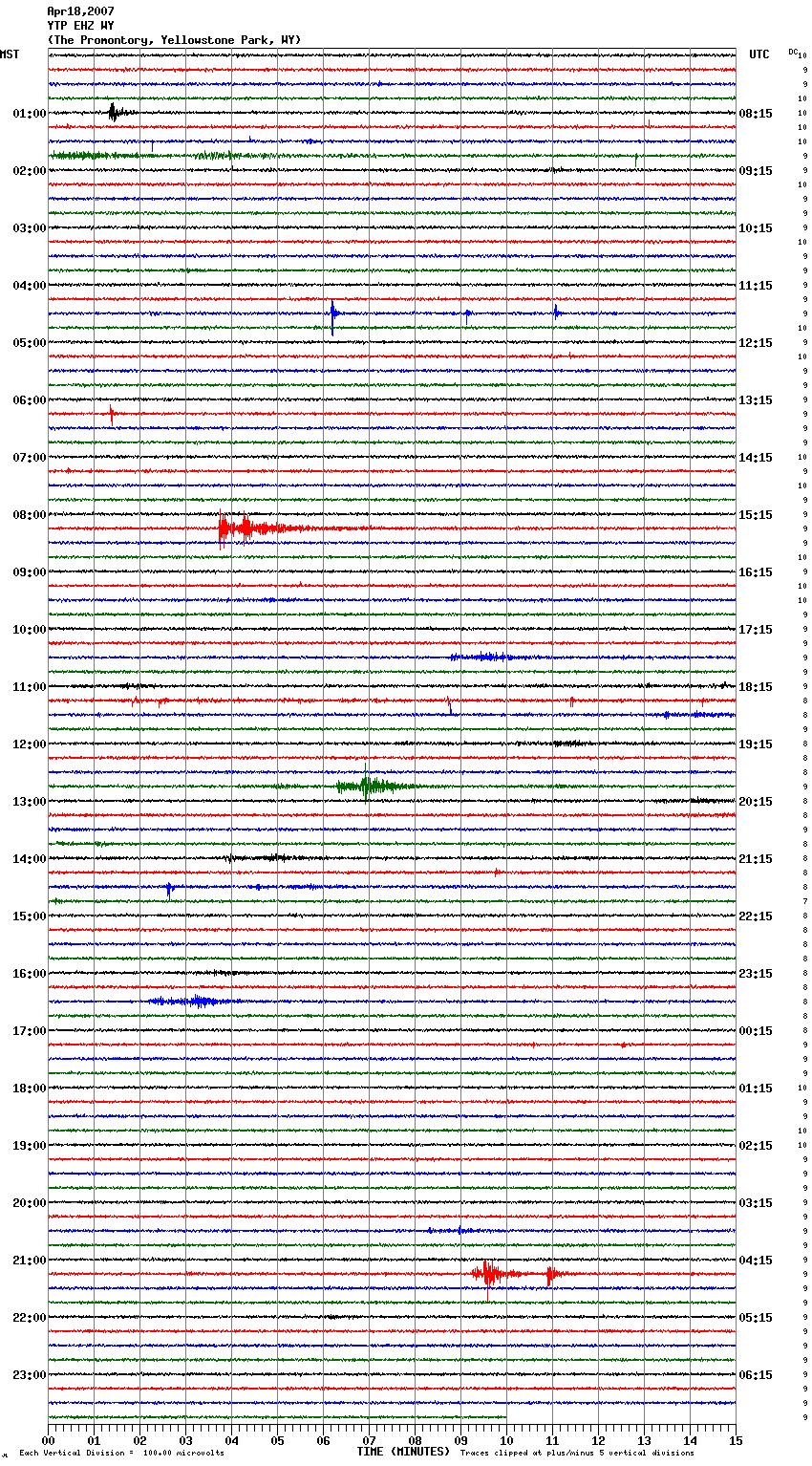The image size is (812, 1466).
Task: Click the 03 minute axis tick label
Action: point(185,1440)
